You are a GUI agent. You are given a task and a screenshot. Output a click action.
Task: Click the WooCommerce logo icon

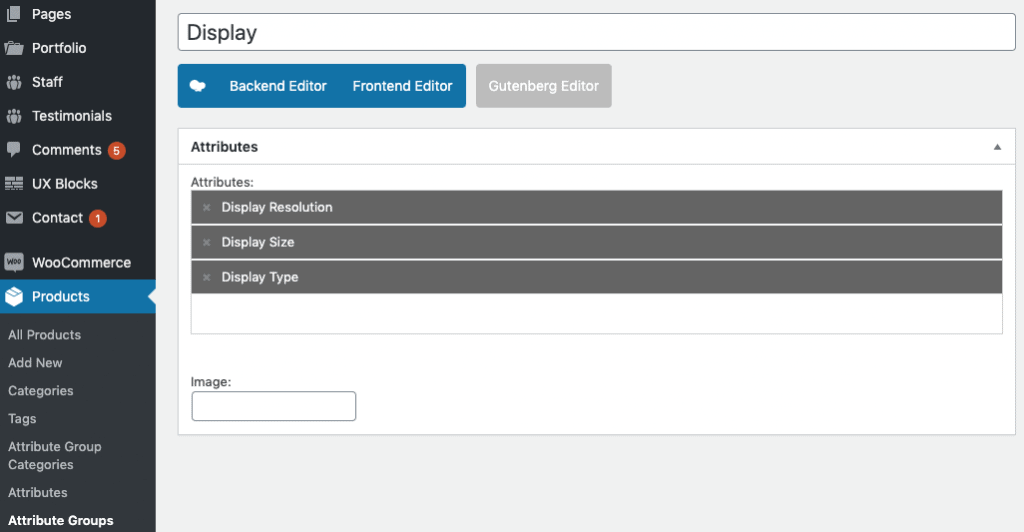pos(14,262)
